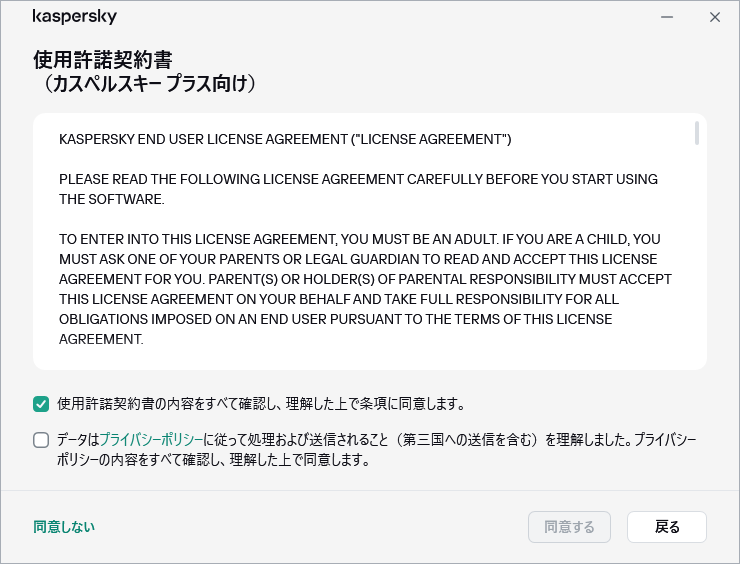Go back using the 戻る button
Image resolution: width=740 pixels, height=564 pixels.
click(667, 526)
